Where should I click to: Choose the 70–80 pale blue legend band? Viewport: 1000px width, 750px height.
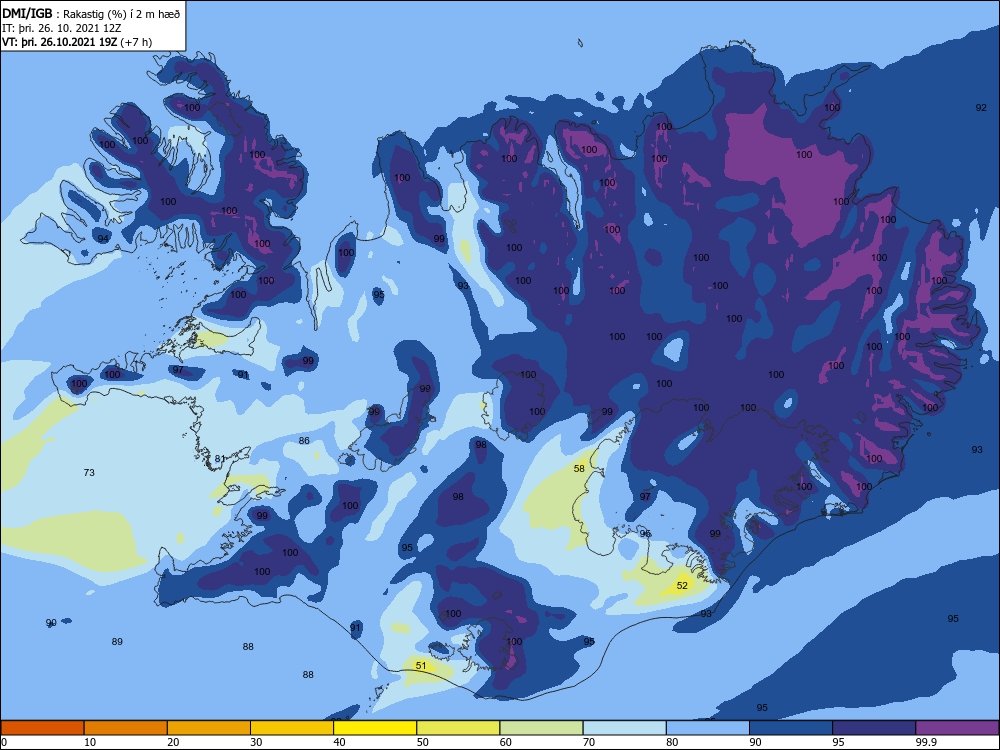click(x=624, y=728)
